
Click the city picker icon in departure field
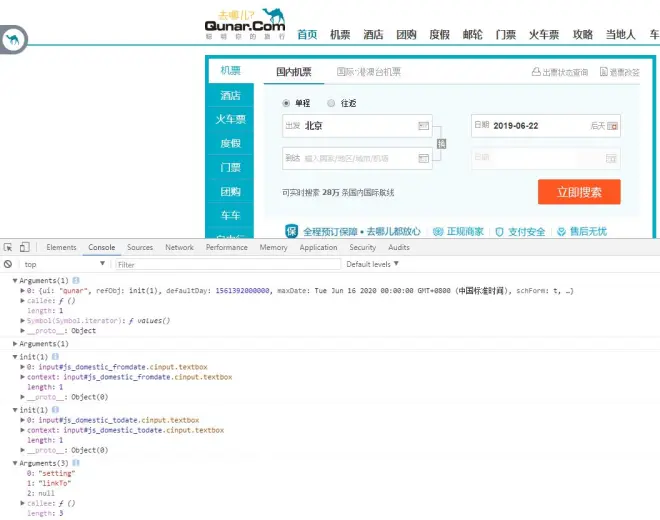[423, 126]
